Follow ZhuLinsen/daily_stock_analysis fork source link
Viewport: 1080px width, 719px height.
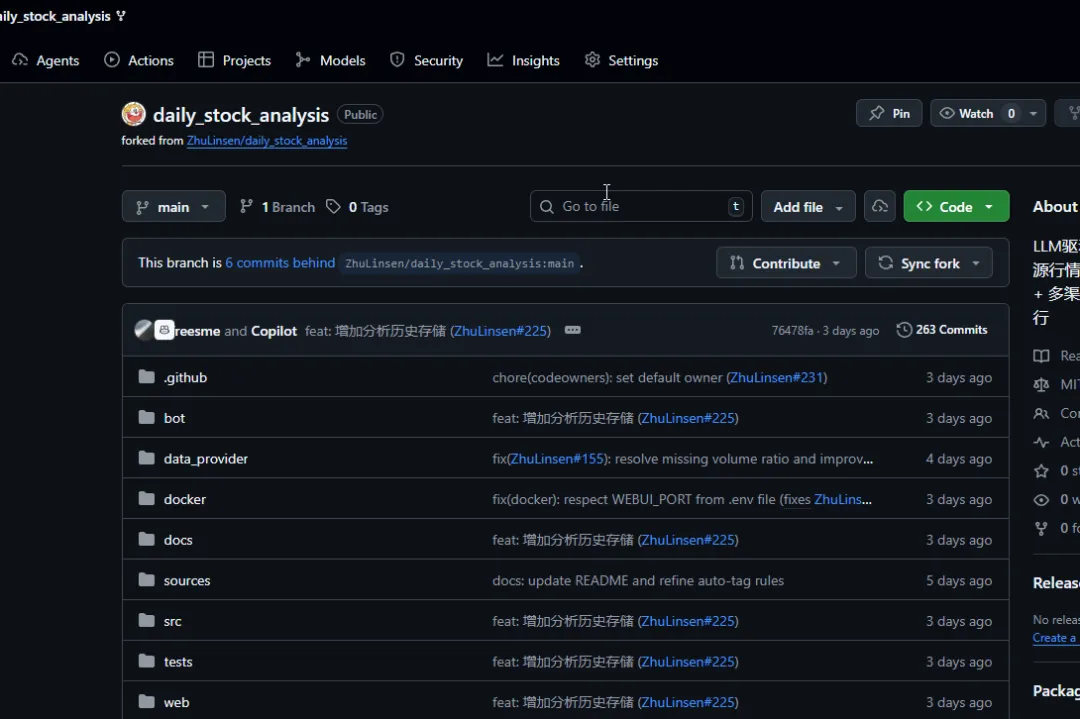tap(267, 140)
